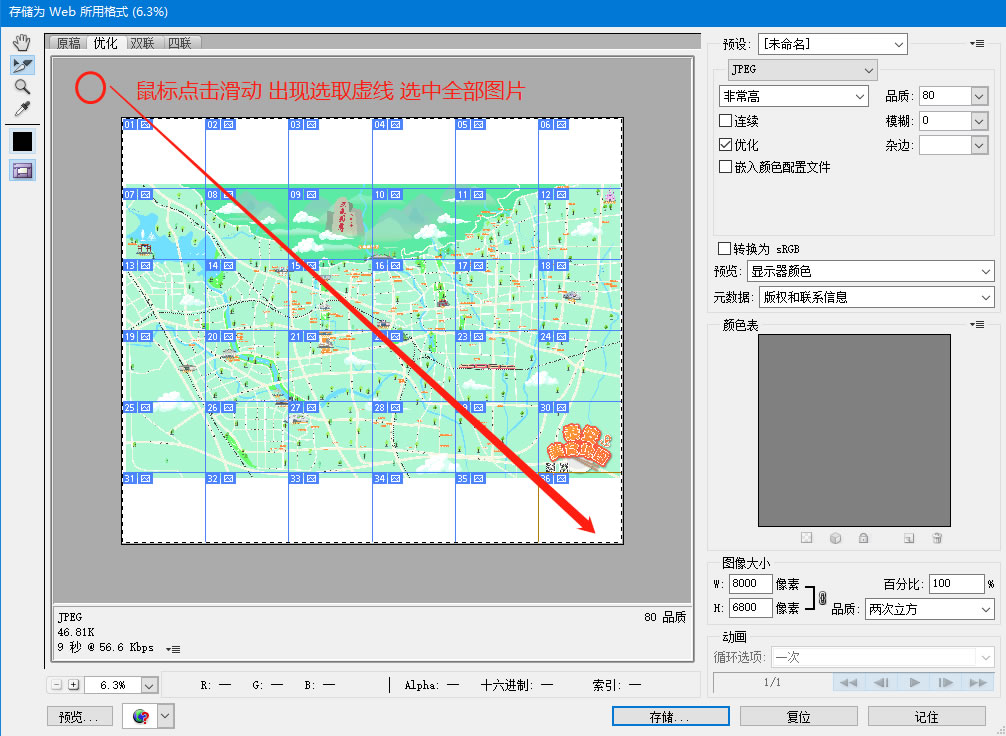Click the lock color icon under color table
Screen dimensions: 1006x736
pyautogui.click(x=864, y=538)
